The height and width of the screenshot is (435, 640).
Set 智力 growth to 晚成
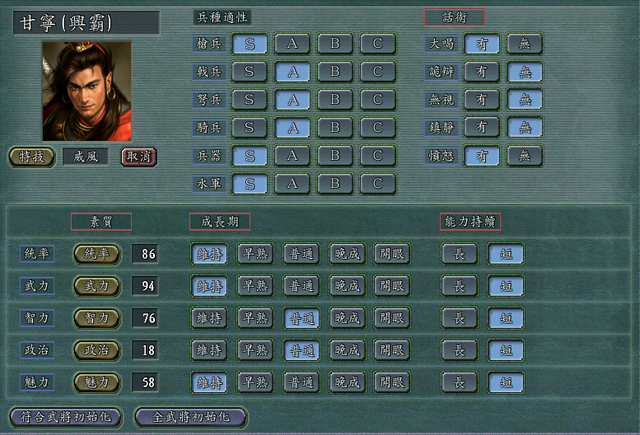pos(347,318)
